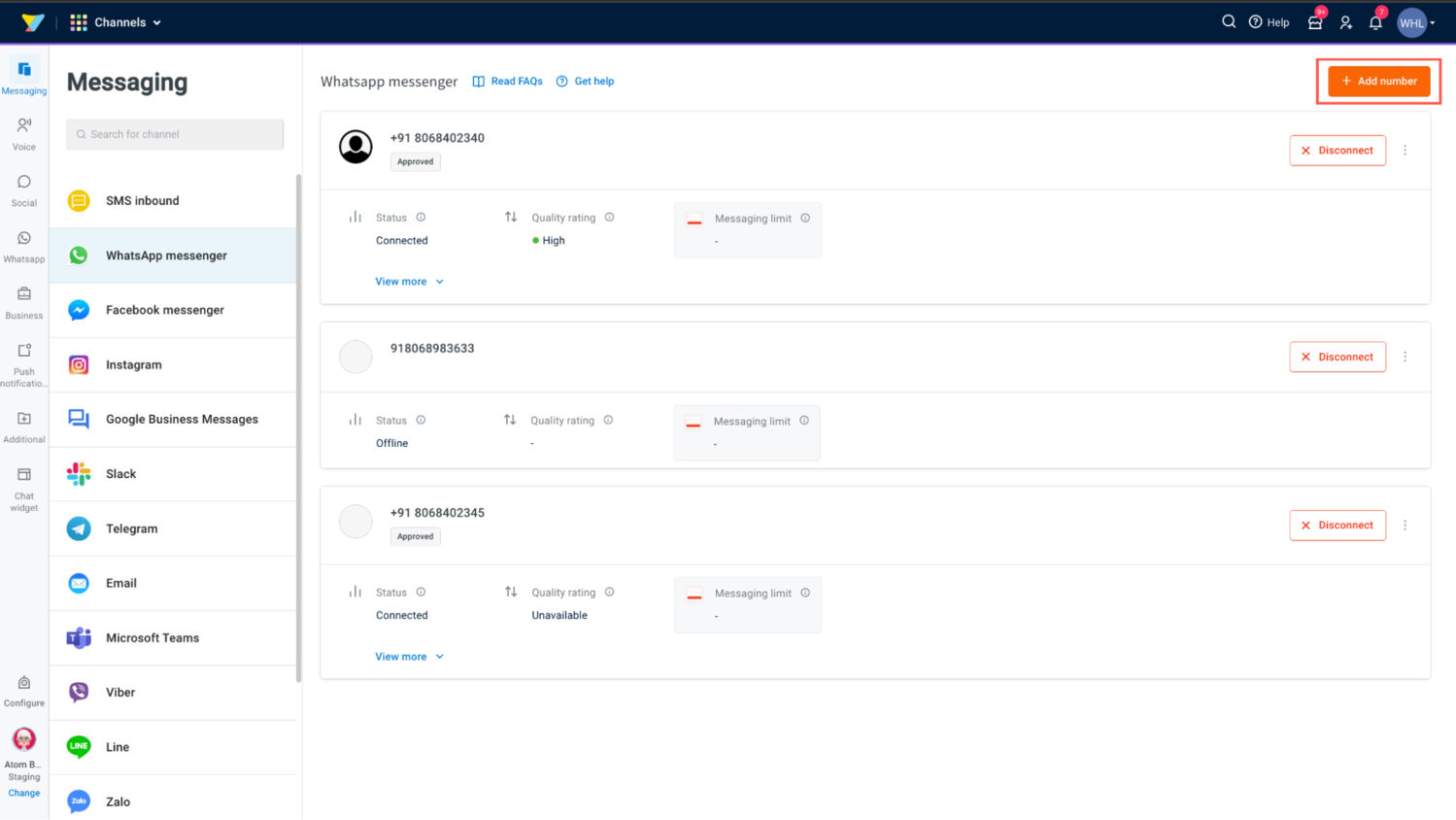1456x820 pixels.
Task: Disconnect number +91 8068402340
Action: [1337, 151]
